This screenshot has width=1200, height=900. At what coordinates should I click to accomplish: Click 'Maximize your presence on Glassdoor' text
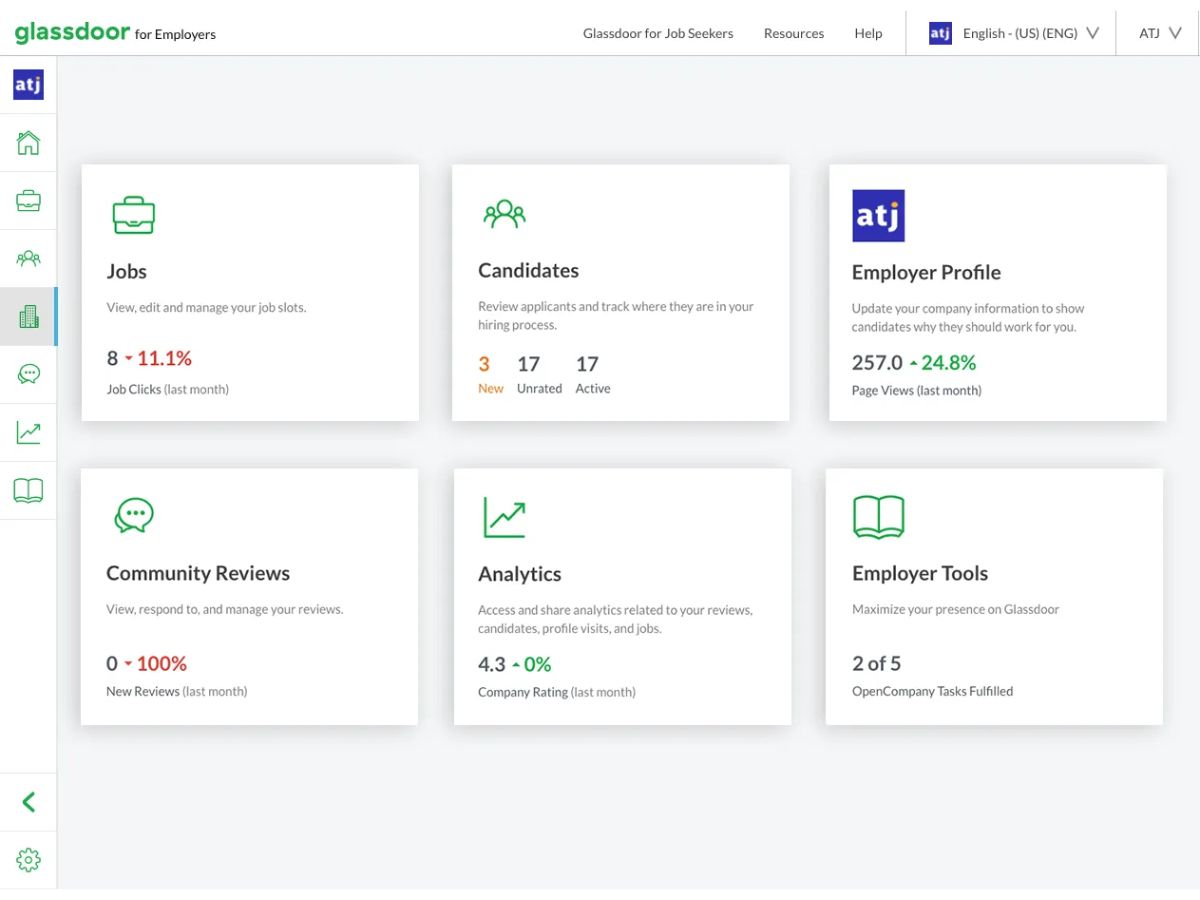[x=956, y=609]
